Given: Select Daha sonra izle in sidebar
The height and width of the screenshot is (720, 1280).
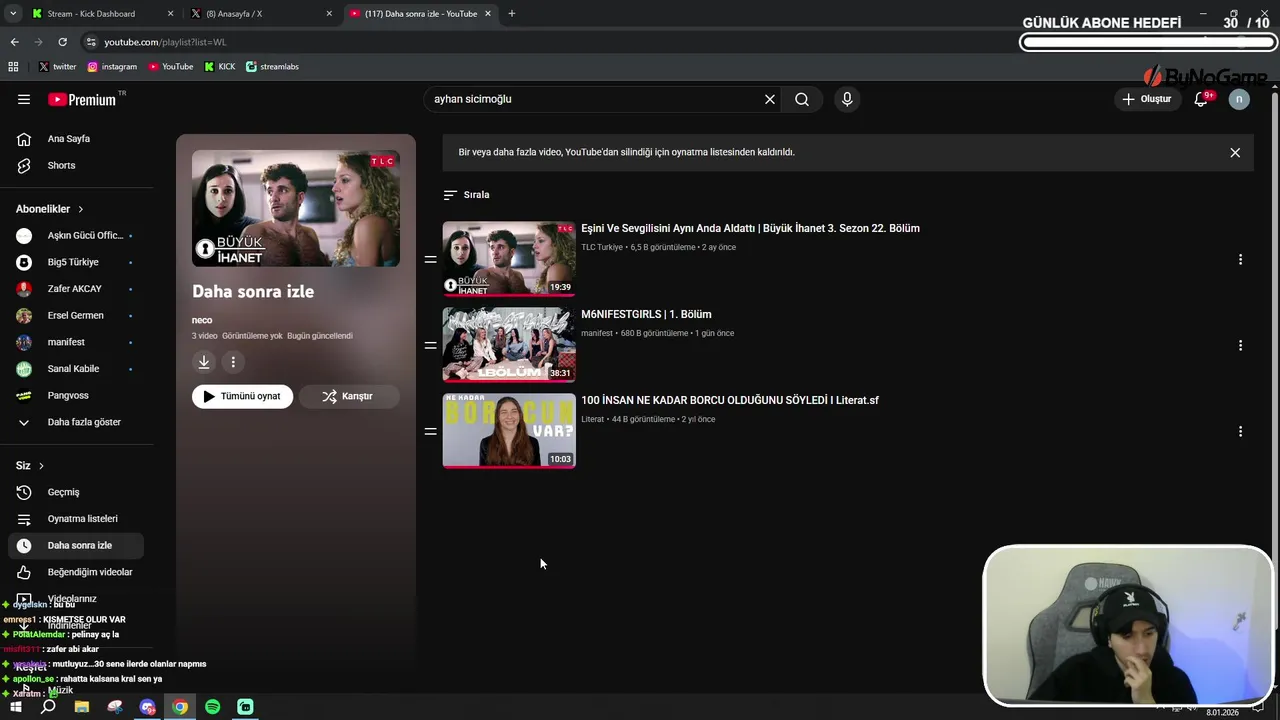Looking at the screenshot, I should coord(76,546).
